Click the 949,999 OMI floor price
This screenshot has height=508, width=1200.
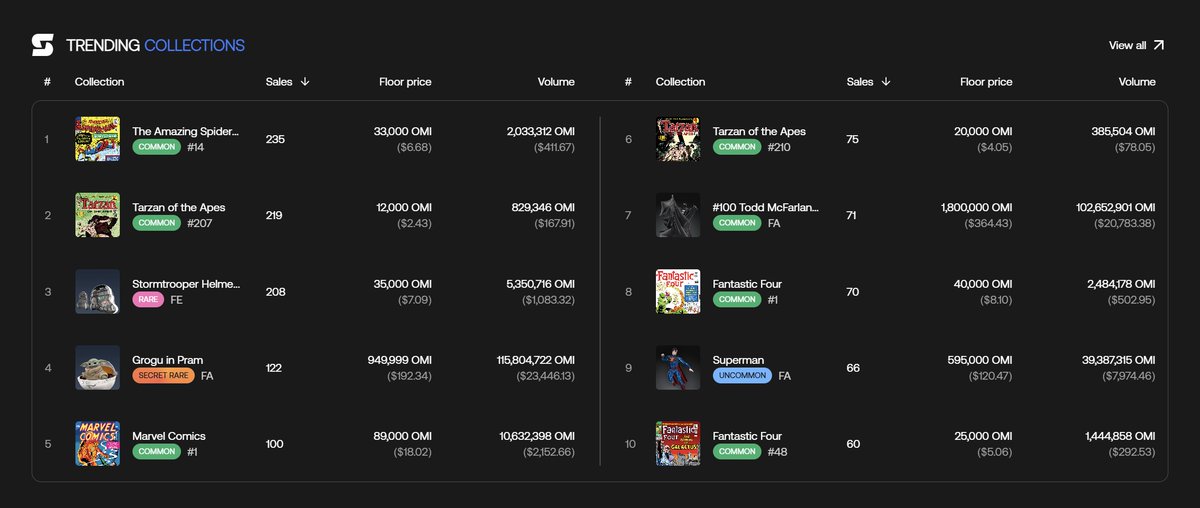pyautogui.click(x=399, y=359)
